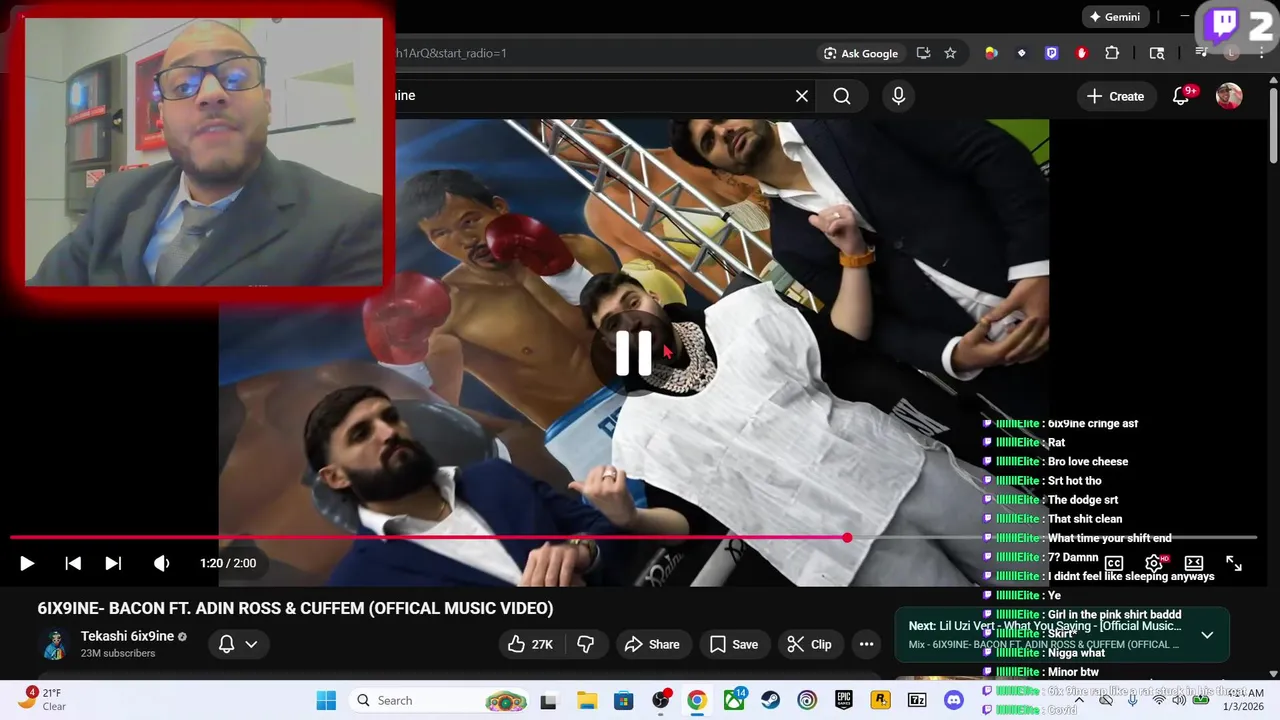Start voice search with the microphone icon
This screenshot has height=720, width=1280.
pyautogui.click(x=898, y=96)
